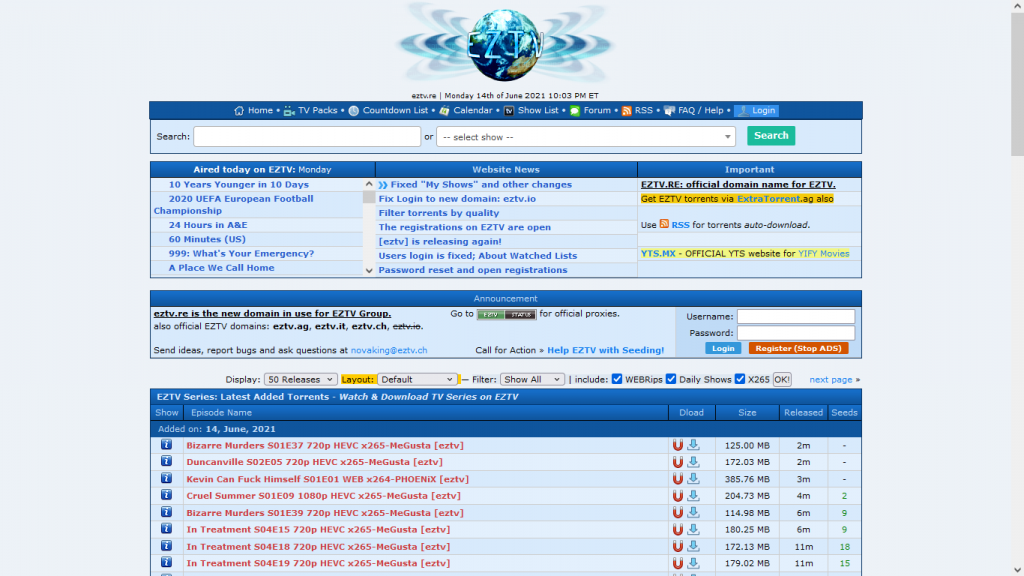Click magnet link for Bizarre Murders S01E39

[678, 513]
